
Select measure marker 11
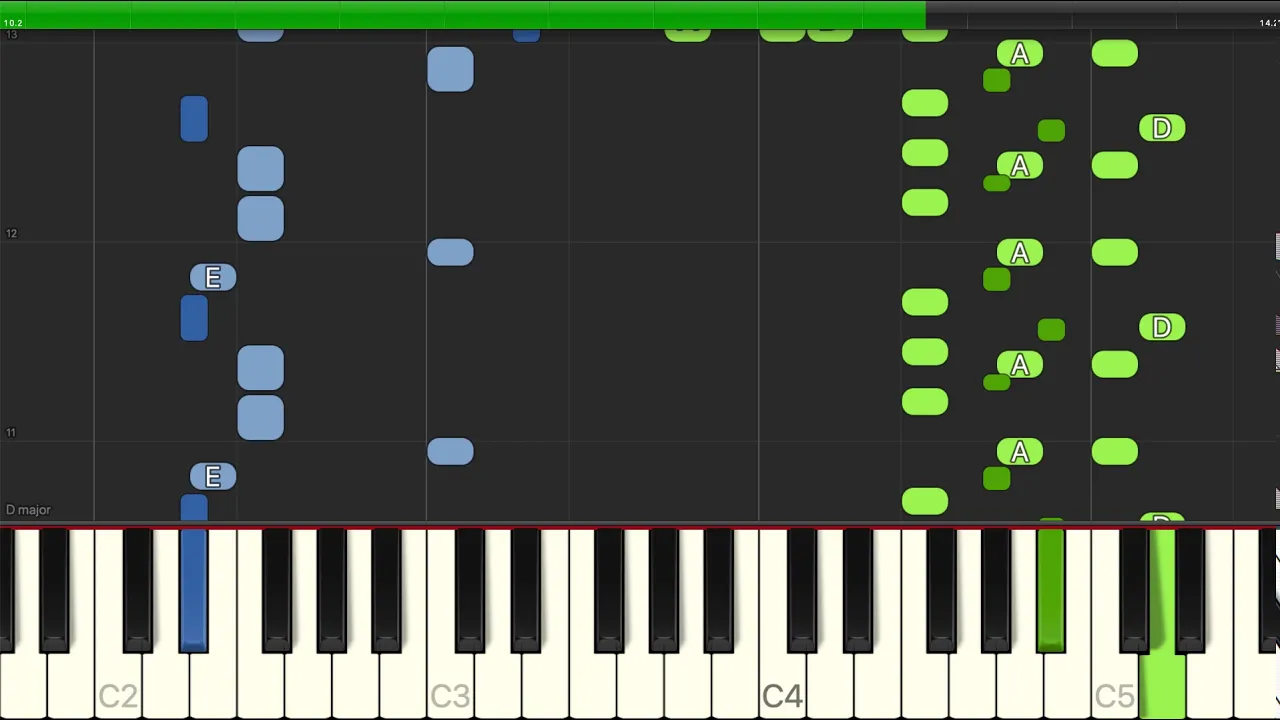[11, 432]
